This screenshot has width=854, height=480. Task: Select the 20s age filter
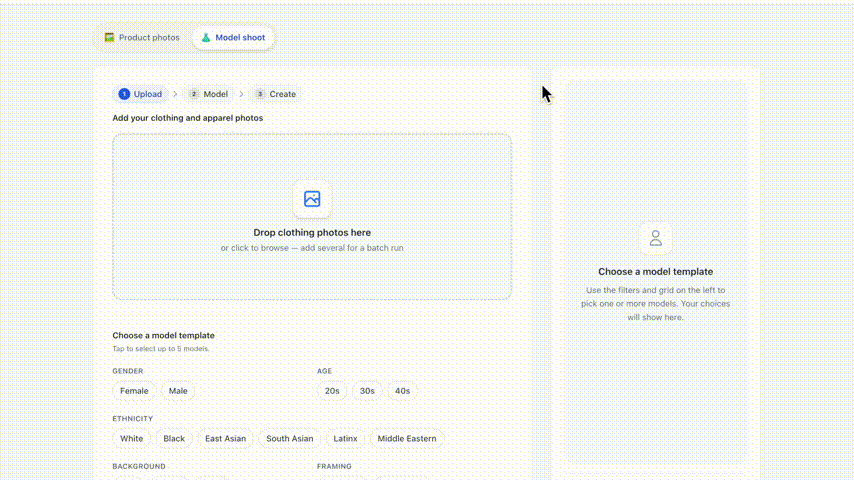[x=332, y=391]
